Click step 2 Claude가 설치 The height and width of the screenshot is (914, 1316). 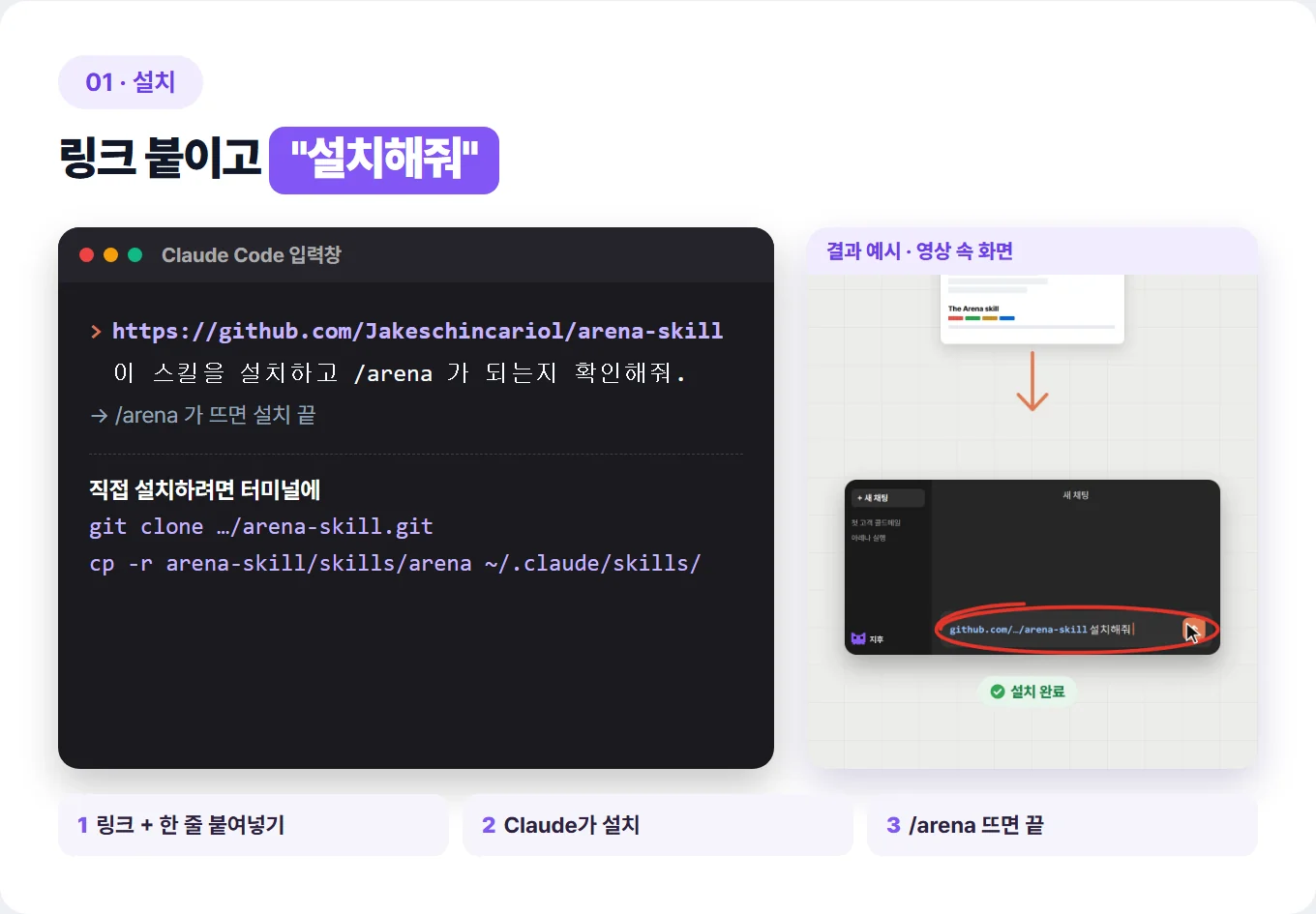[x=658, y=825]
